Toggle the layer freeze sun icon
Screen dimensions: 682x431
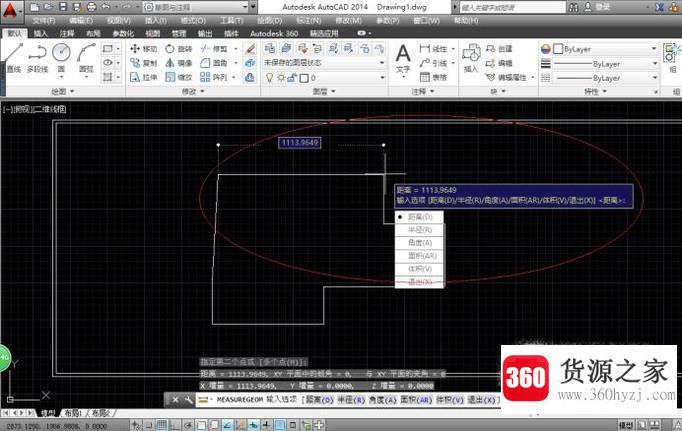281,78
